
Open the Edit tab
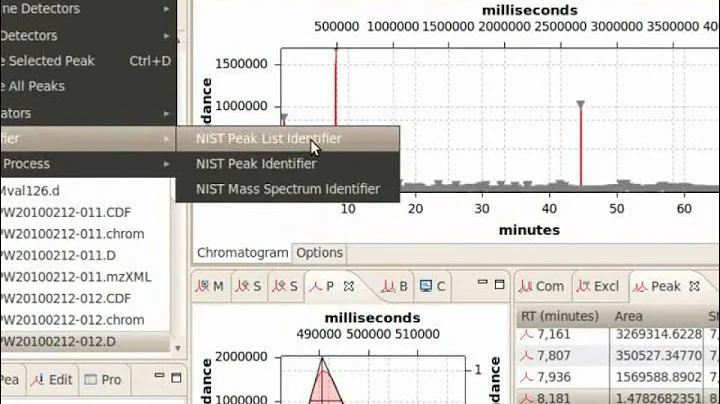[52, 380]
